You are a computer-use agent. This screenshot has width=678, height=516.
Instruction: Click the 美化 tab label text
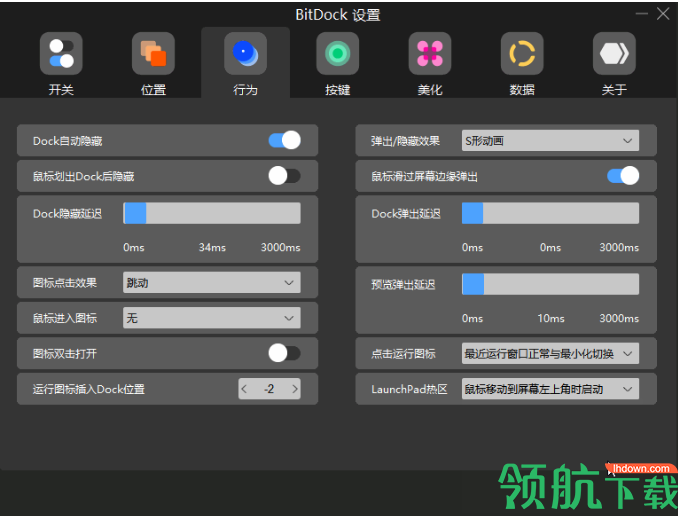(x=430, y=90)
